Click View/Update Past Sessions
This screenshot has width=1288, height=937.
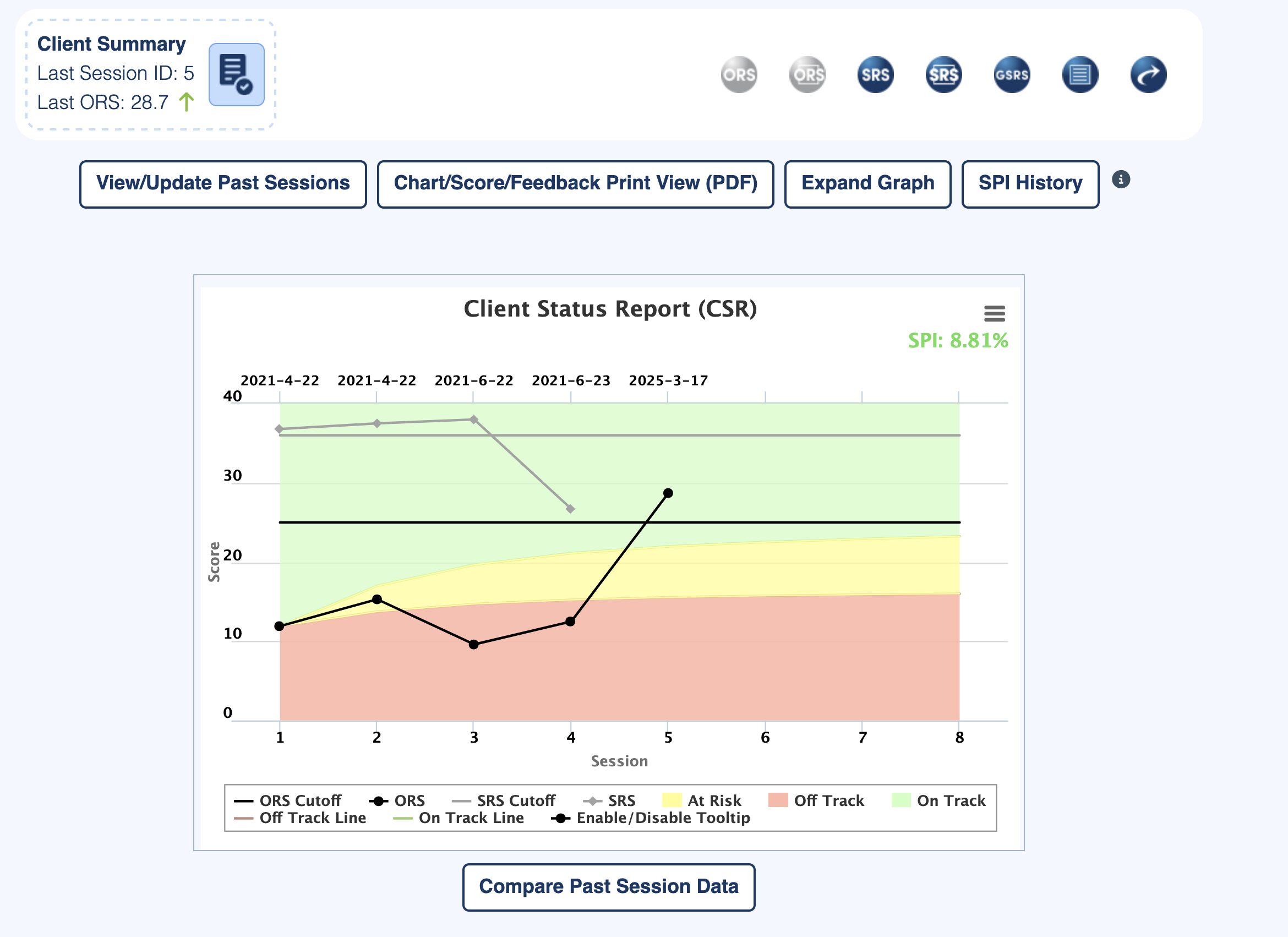[222, 184]
